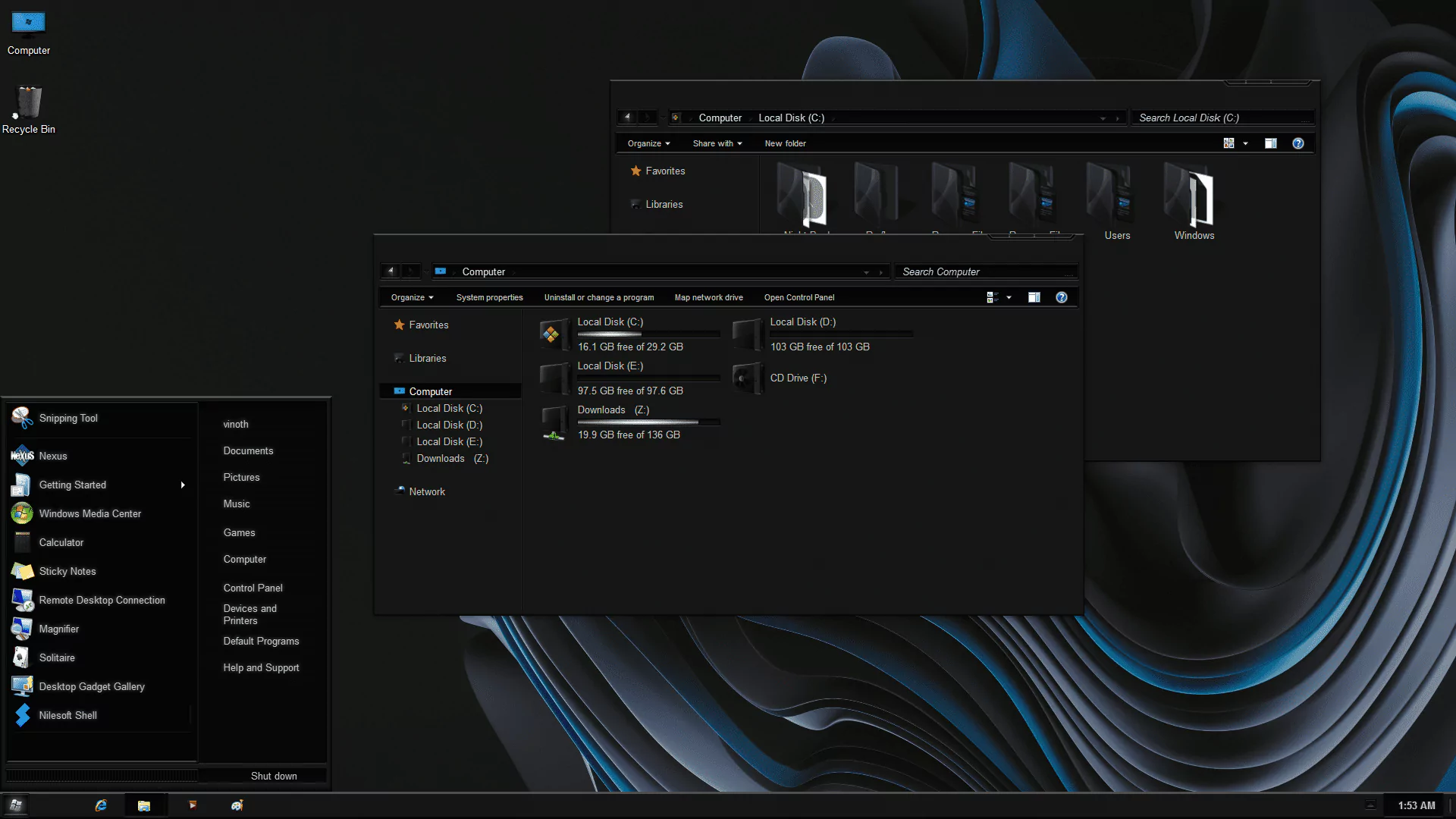Click the Shut down button

tap(274, 775)
